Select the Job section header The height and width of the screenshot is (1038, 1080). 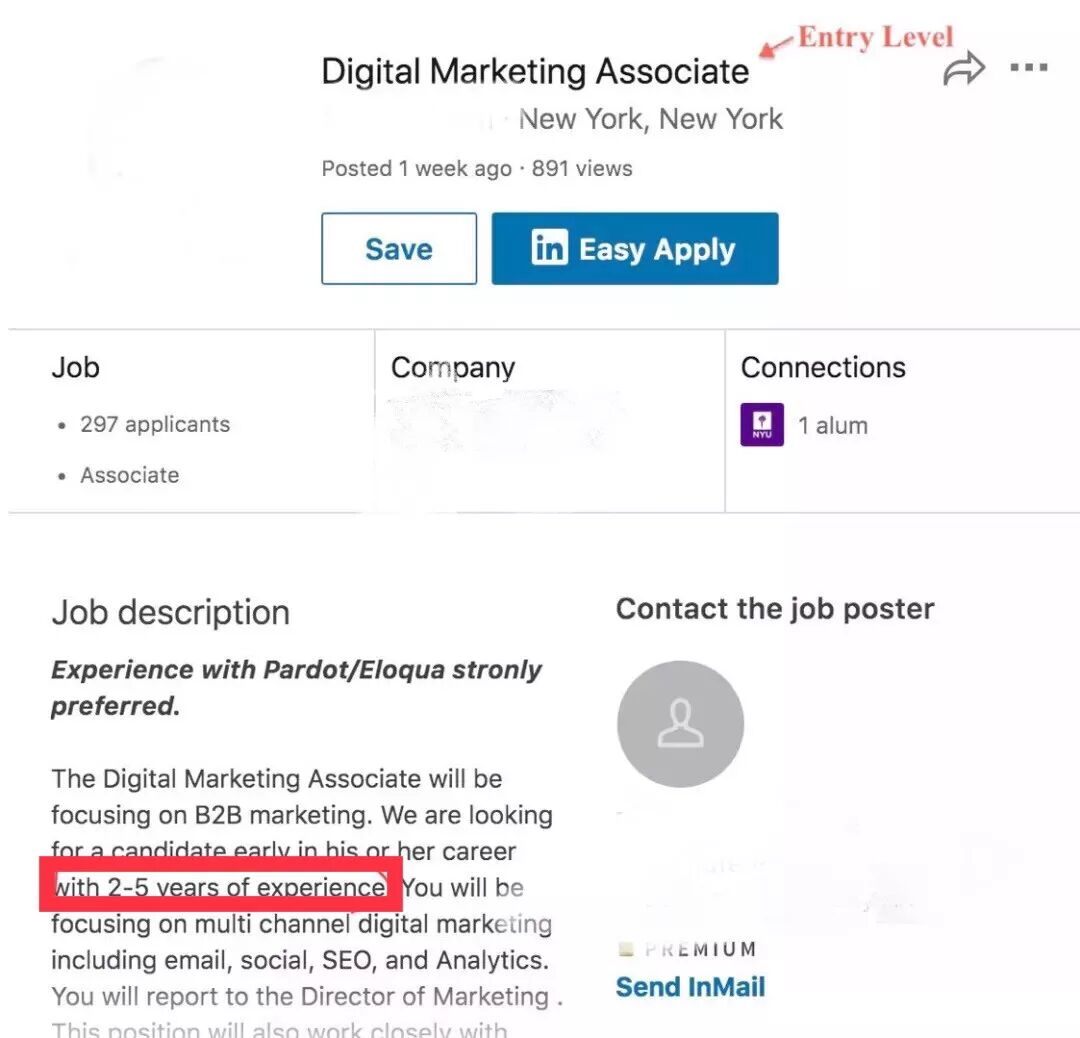(75, 367)
